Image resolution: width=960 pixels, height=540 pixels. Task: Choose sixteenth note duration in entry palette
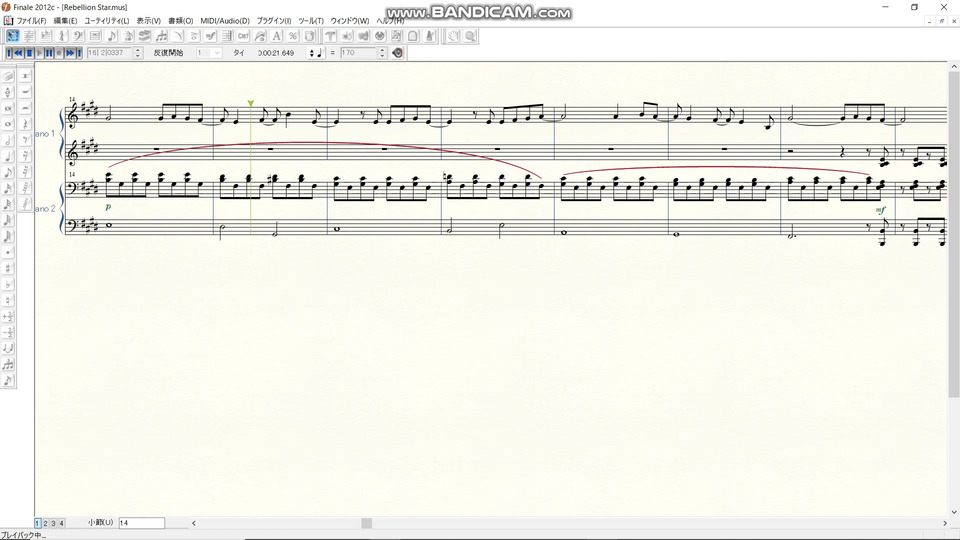point(8,188)
